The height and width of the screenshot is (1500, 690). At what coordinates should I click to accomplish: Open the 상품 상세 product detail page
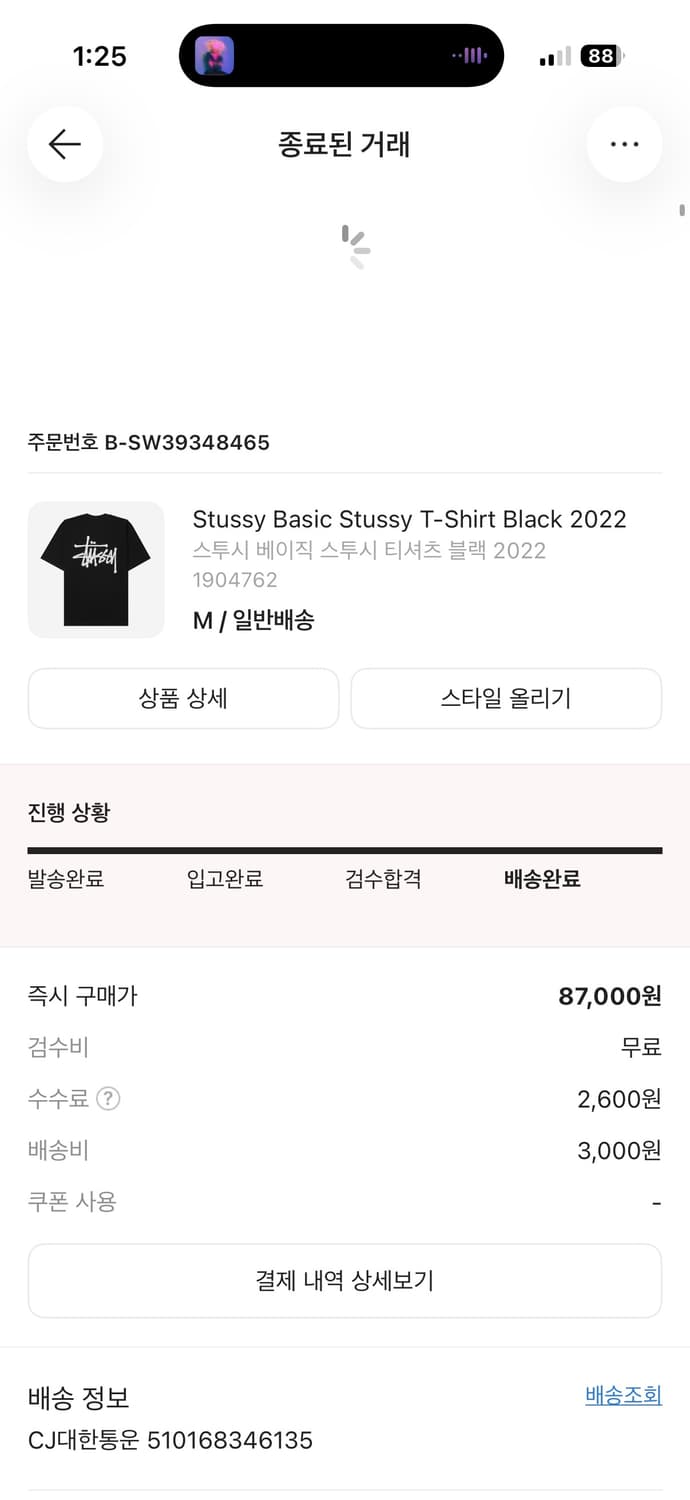tap(183, 698)
